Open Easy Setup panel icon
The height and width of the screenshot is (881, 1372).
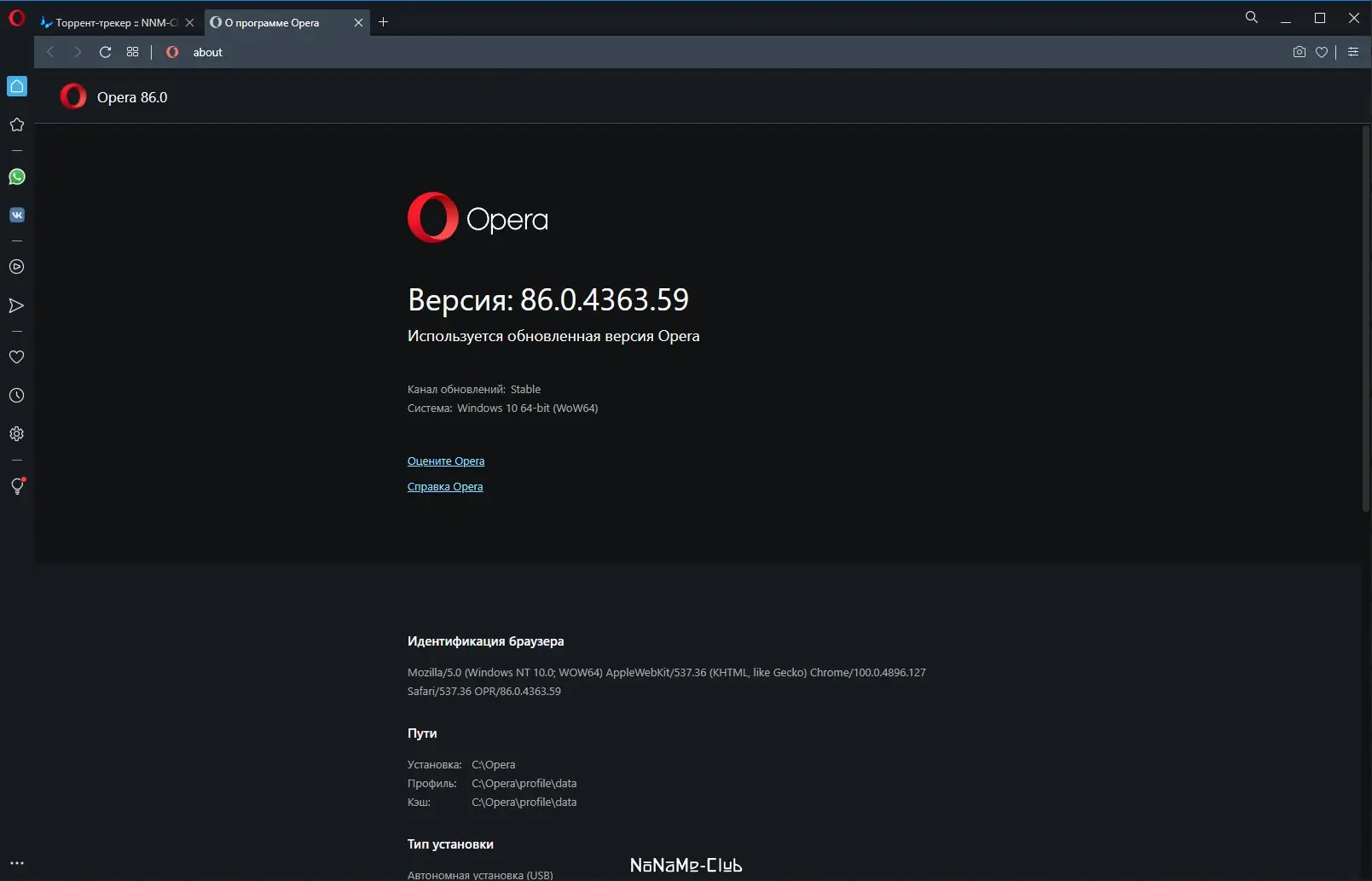(x=1353, y=52)
